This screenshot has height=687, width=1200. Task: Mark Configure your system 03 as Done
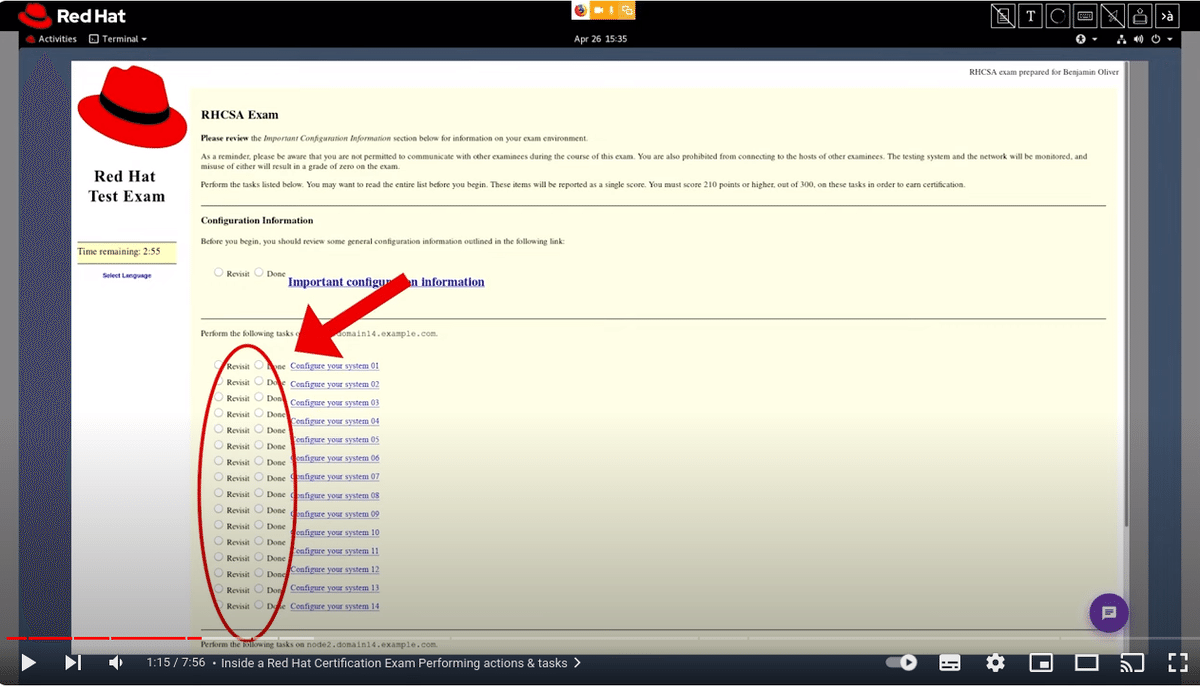click(259, 397)
